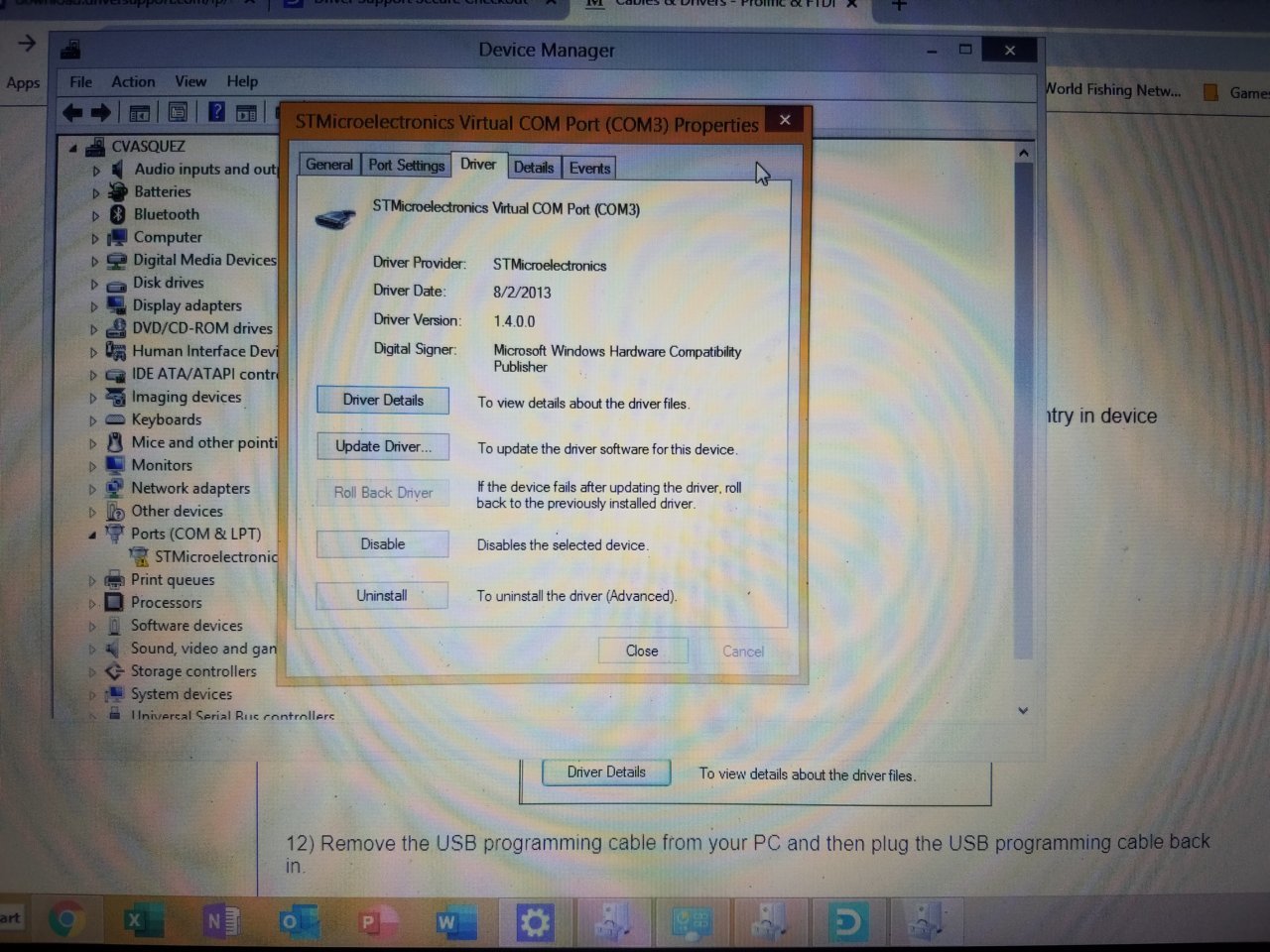Click the Disable device button

pyautogui.click(x=383, y=543)
